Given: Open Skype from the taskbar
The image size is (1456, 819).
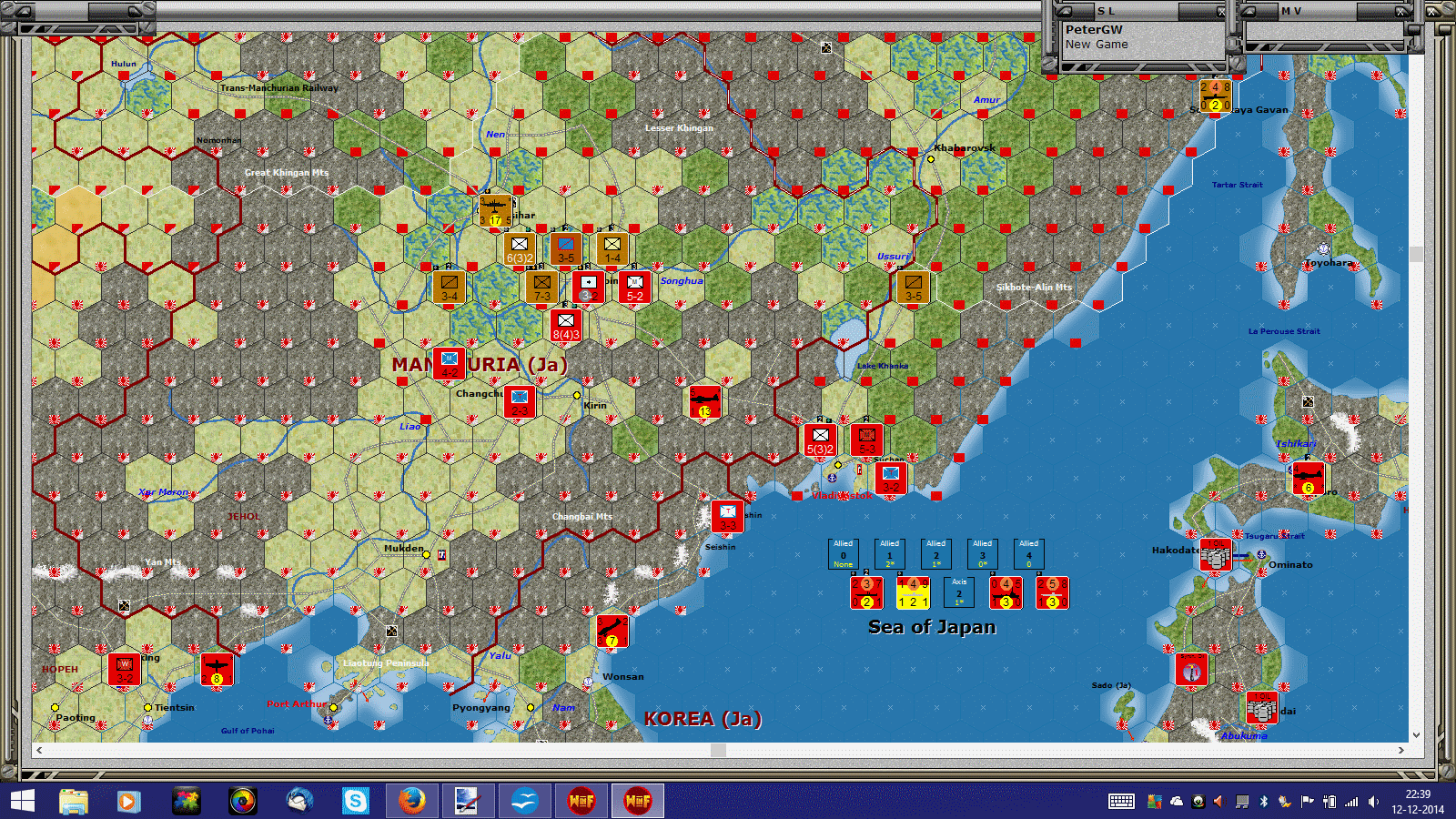Looking at the screenshot, I should [x=355, y=801].
